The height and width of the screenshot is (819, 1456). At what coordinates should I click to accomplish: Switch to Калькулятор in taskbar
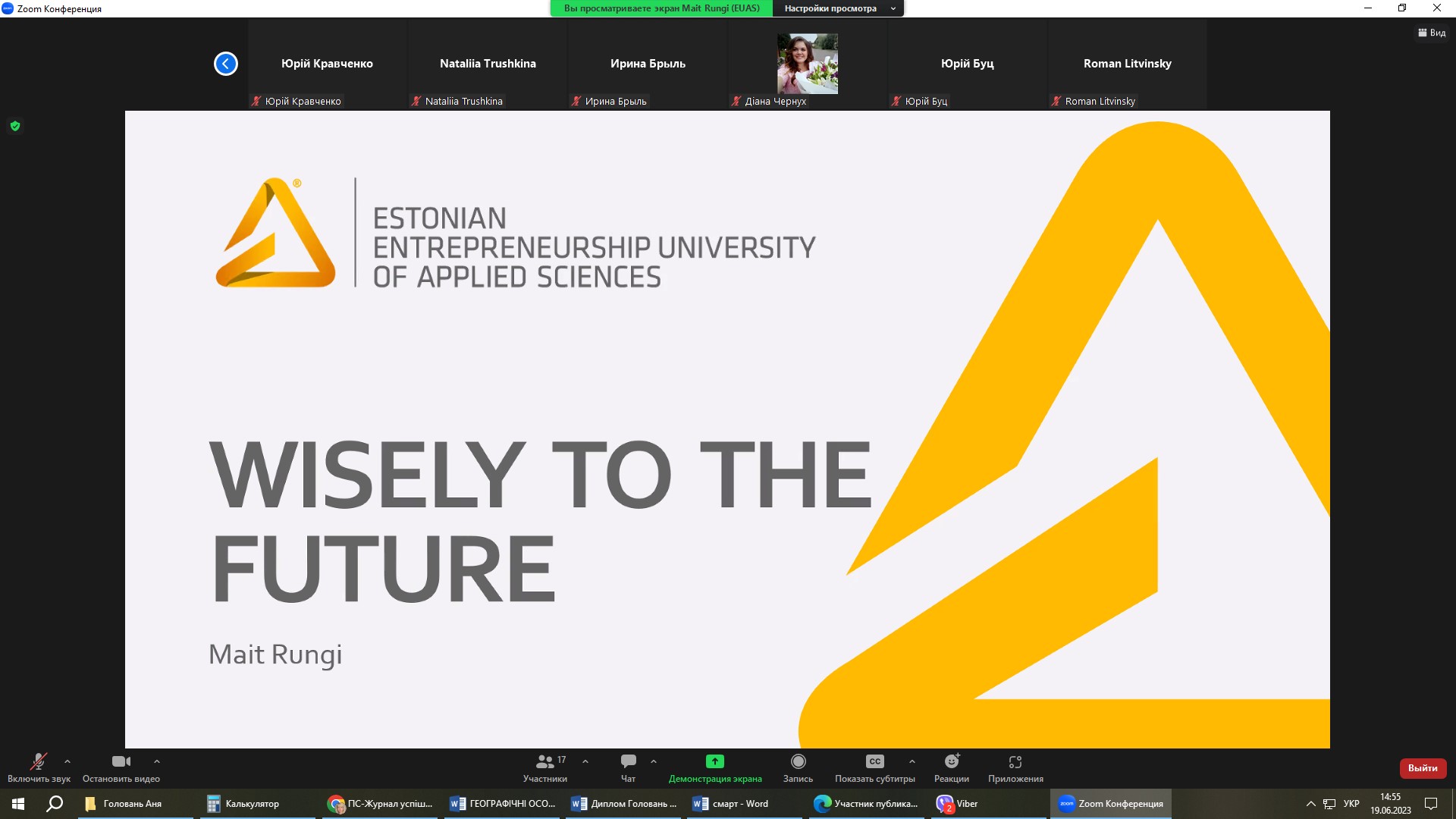click(x=257, y=804)
